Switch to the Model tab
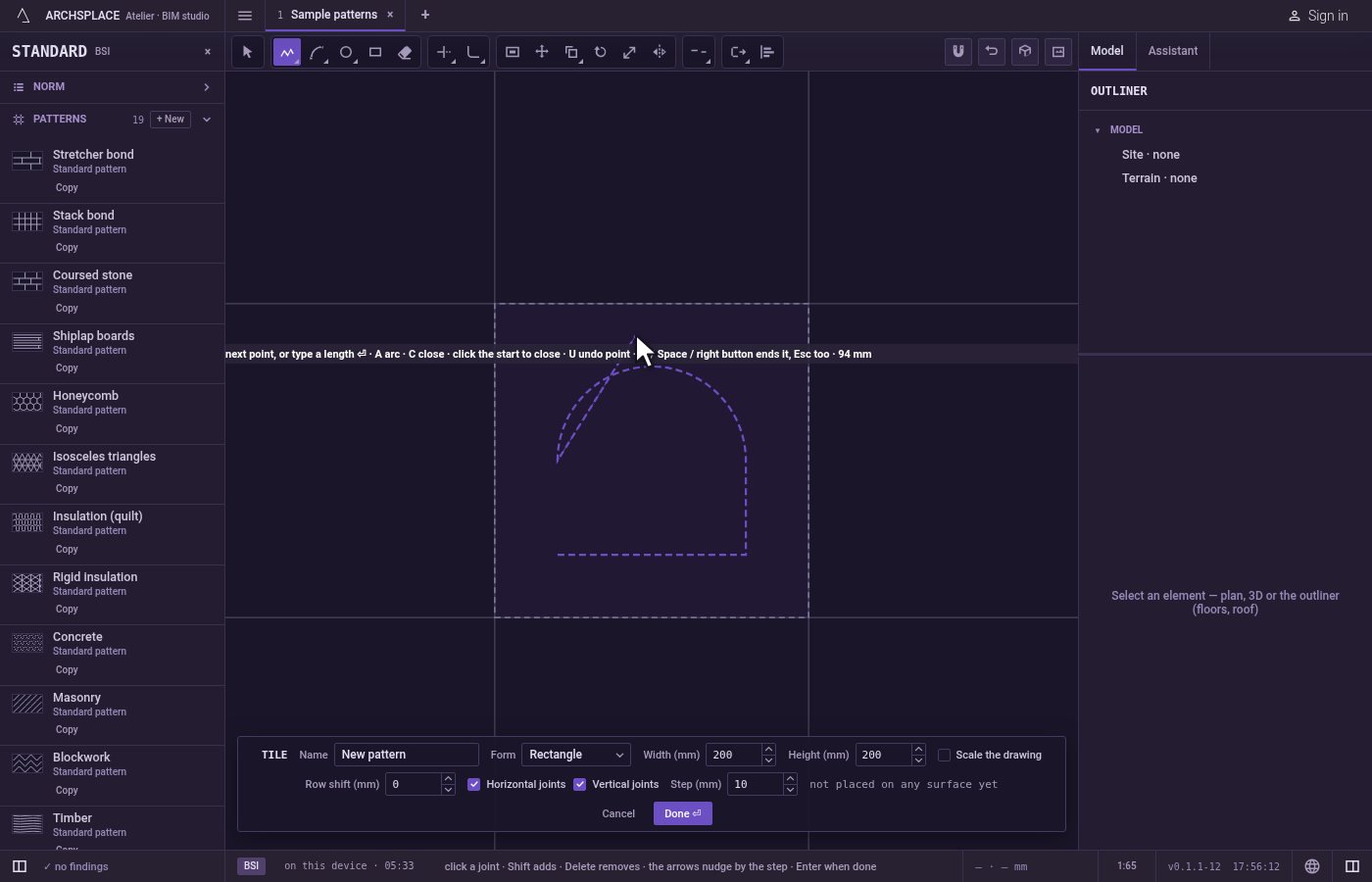 [x=1107, y=51]
